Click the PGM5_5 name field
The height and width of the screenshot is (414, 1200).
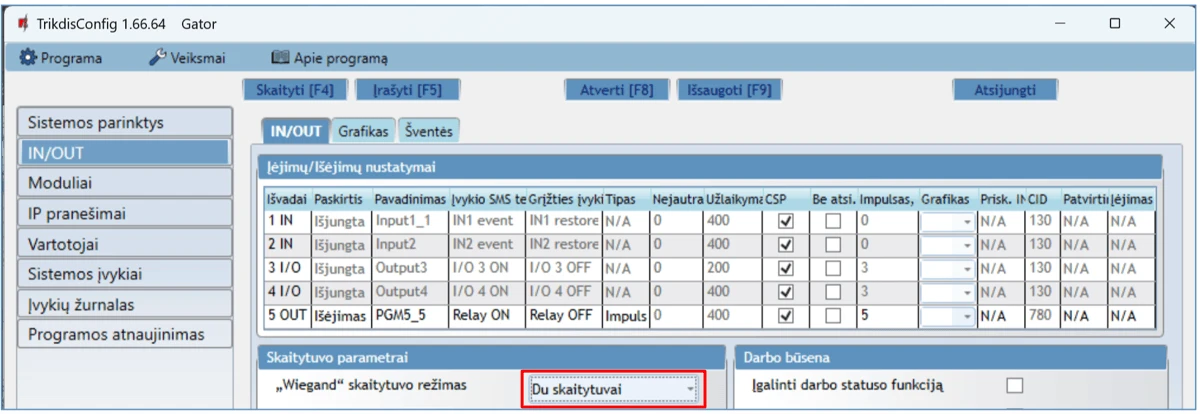point(410,316)
